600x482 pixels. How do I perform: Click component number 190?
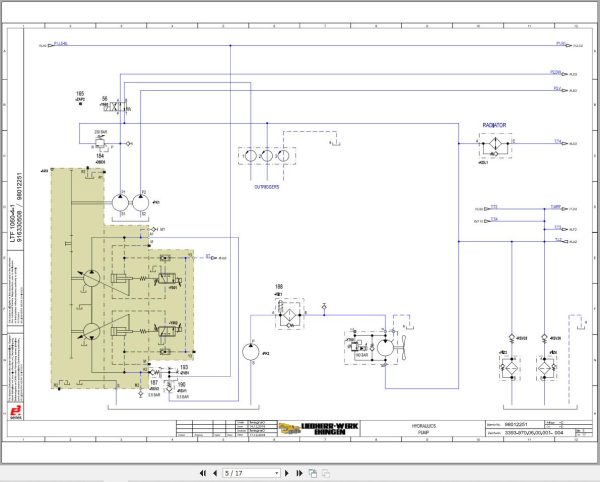click(181, 384)
